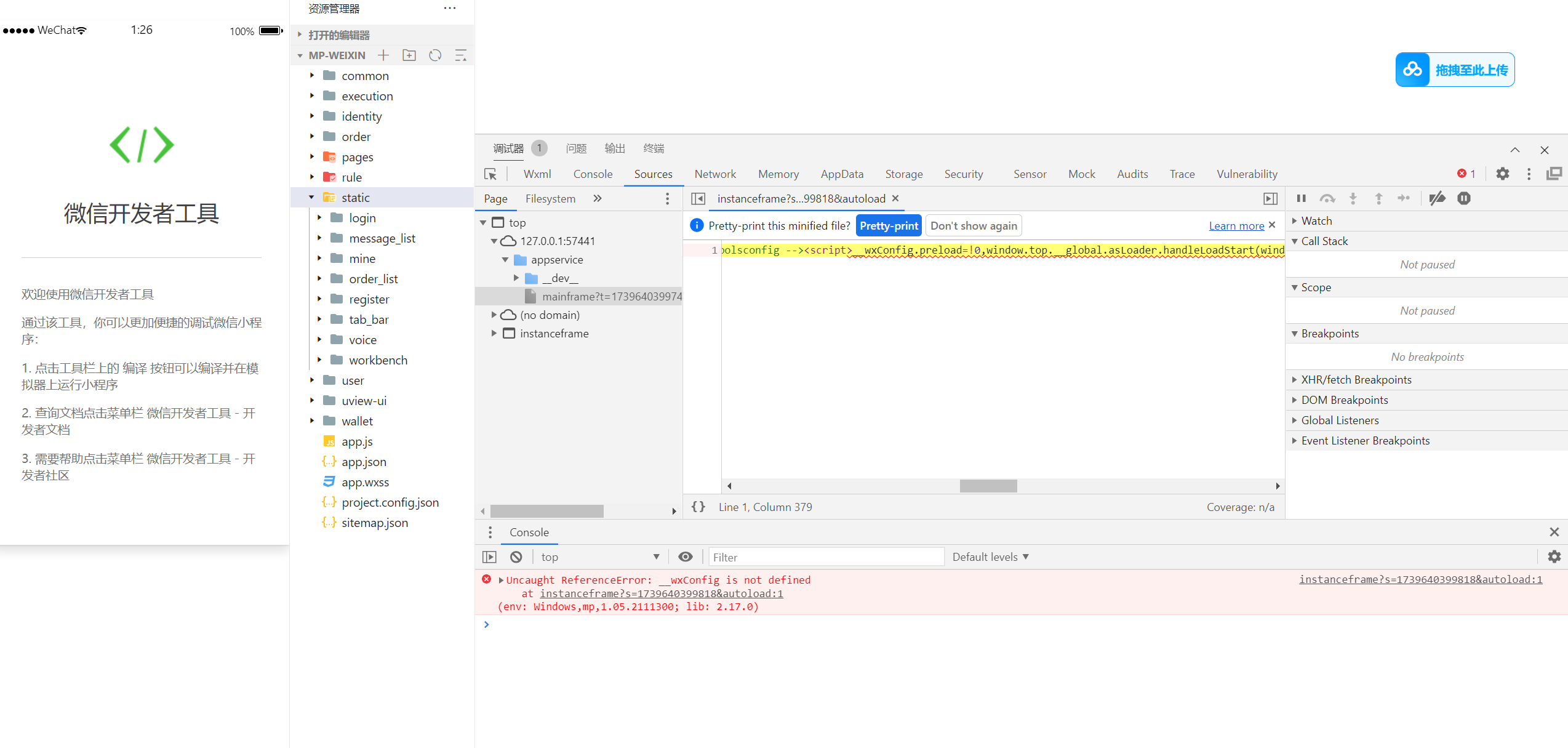This screenshot has width=1568, height=748.
Task: Expand the Watch section
Action: pyautogui.click(x=1316, y=220)
